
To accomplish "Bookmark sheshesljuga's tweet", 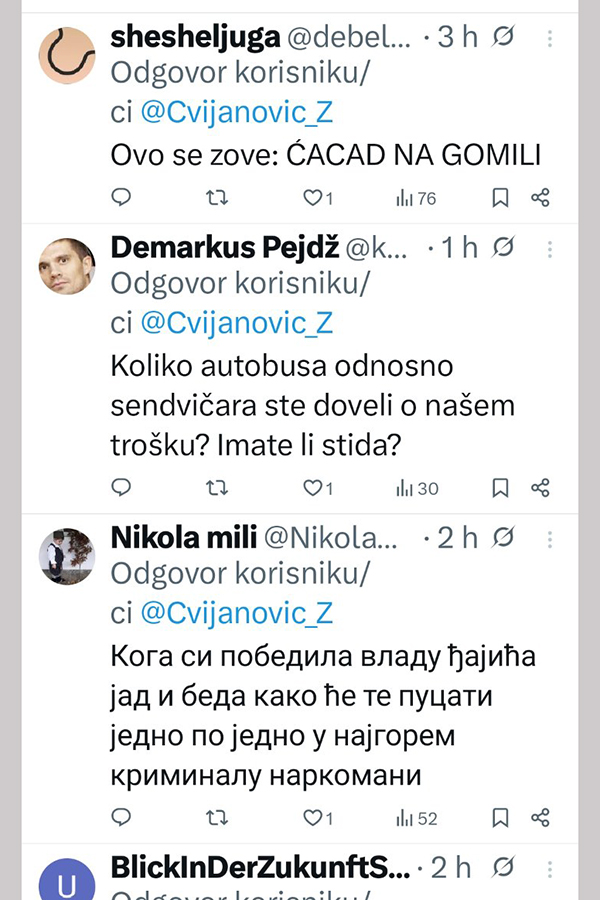I will pyautogui.click(x=500, y=197).
